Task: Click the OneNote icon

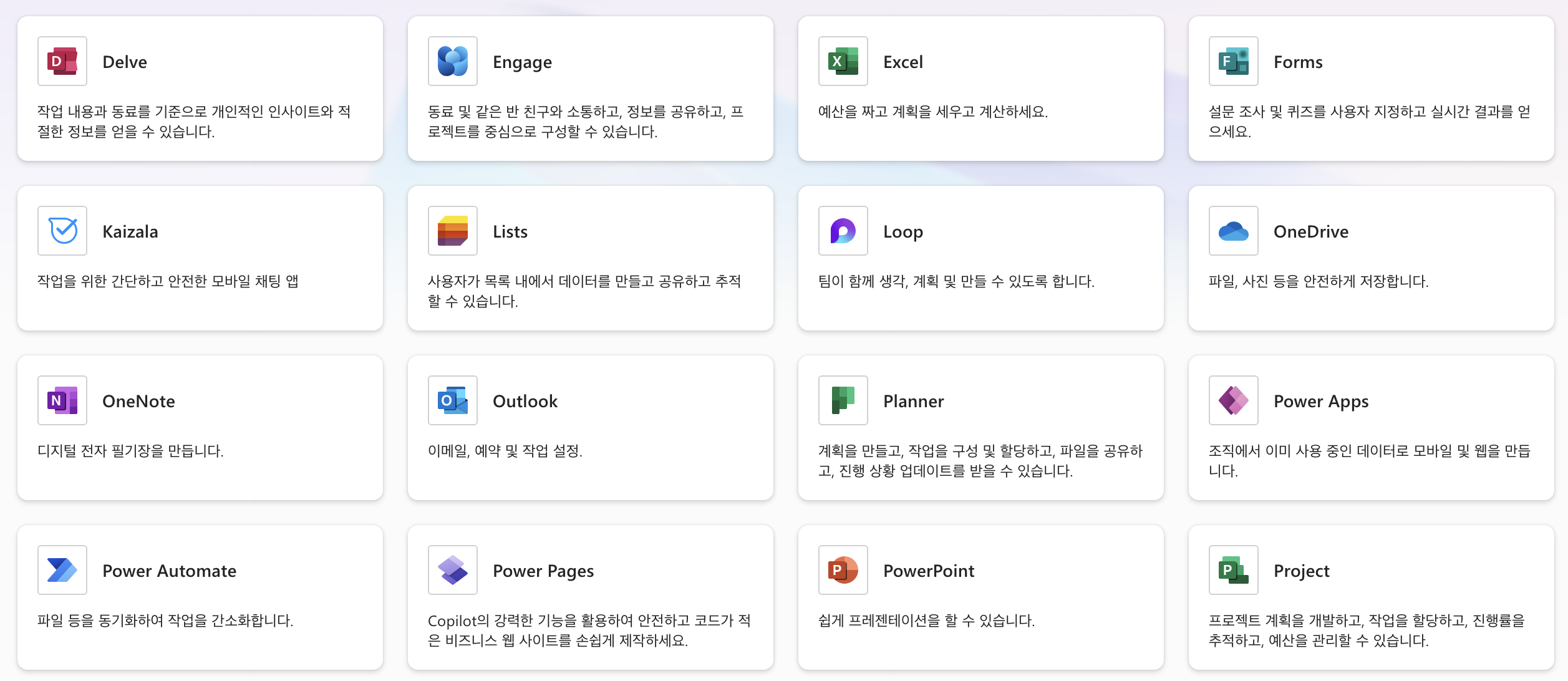Action: point(62,400)
